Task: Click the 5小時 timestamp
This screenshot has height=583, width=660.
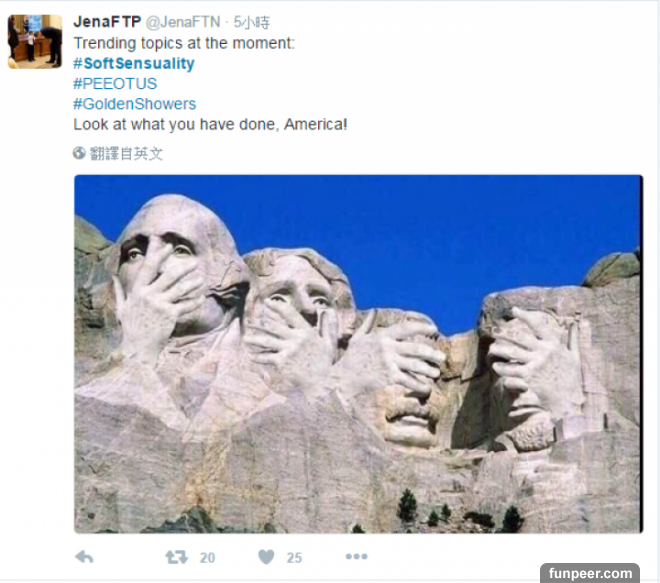Action: [x=252, y=22]
